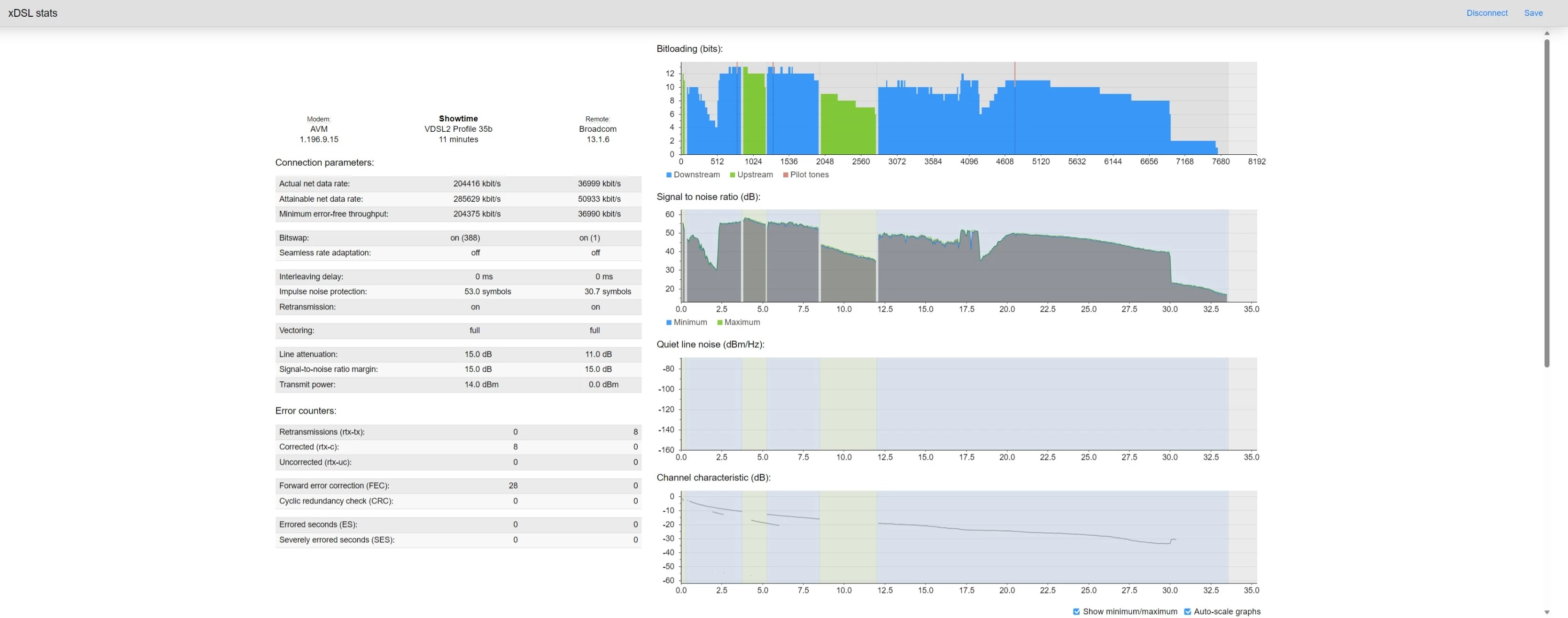Click inside the Bitloading bar chart
The height and width of the screenshot is (618, 1568).
coord(968,108)
